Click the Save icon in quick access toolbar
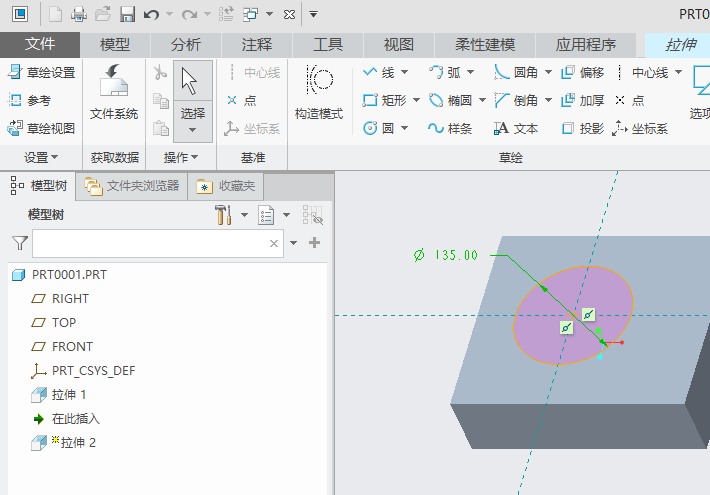Screen dimensions: 710x495 (127, 14)
